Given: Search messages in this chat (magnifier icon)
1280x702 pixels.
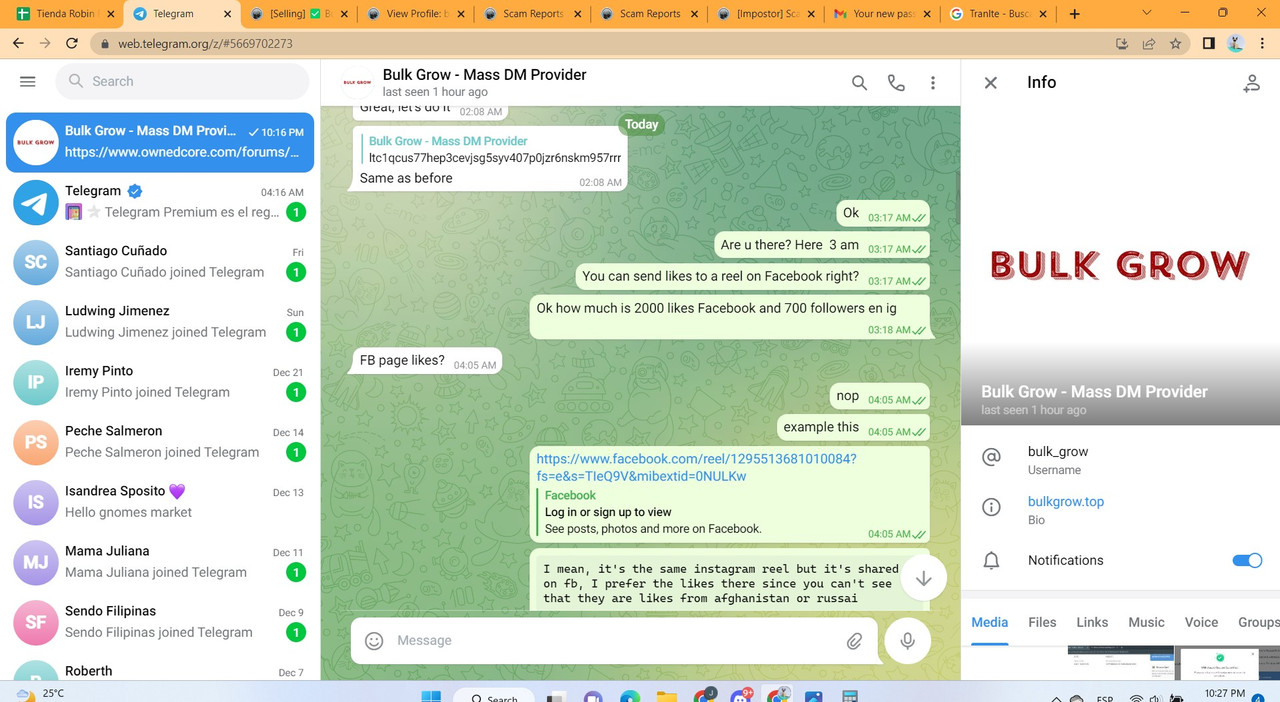Looking at the screenshot, I should point(859,83).
